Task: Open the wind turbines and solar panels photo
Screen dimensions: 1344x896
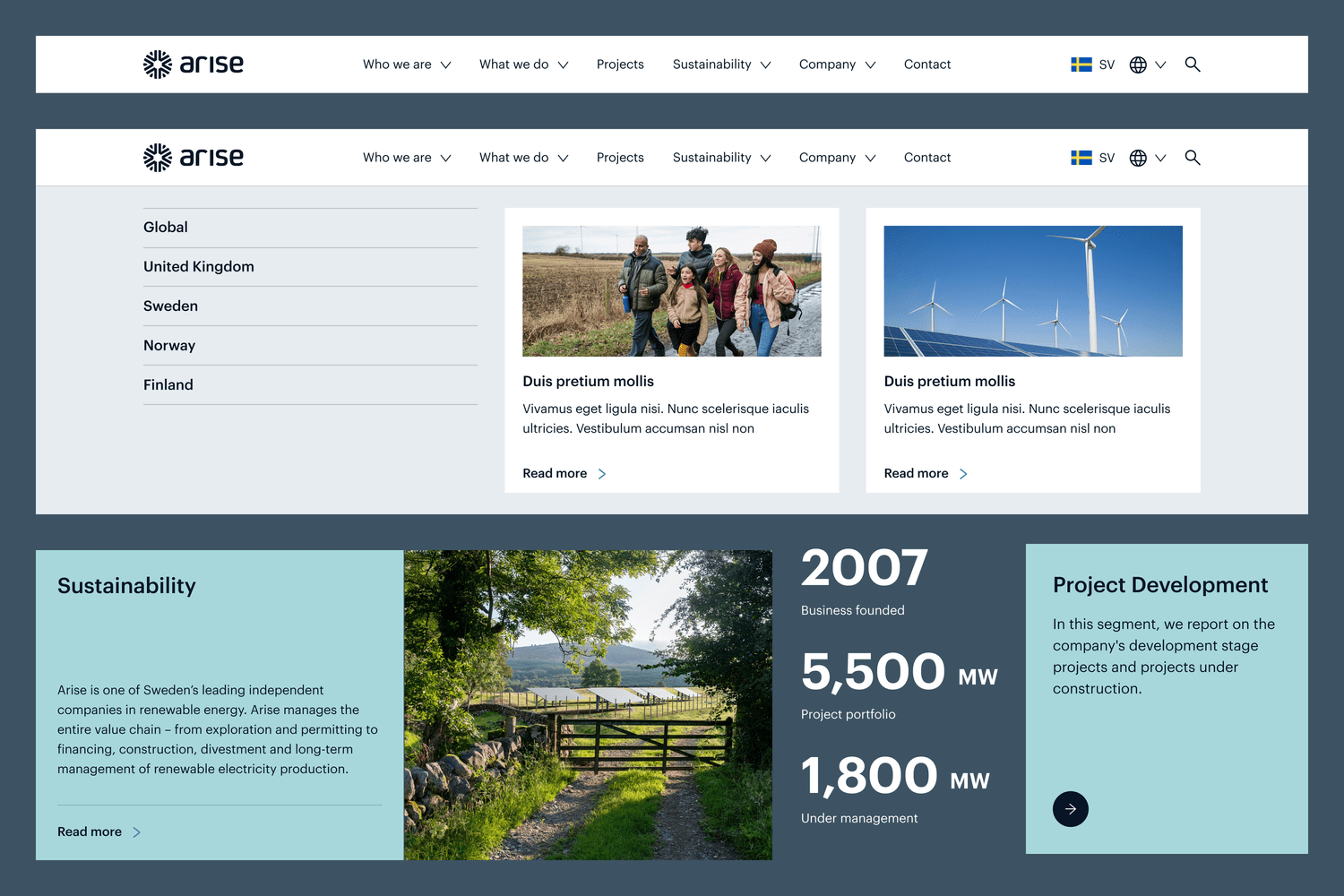Action: tap(1033, 291)
